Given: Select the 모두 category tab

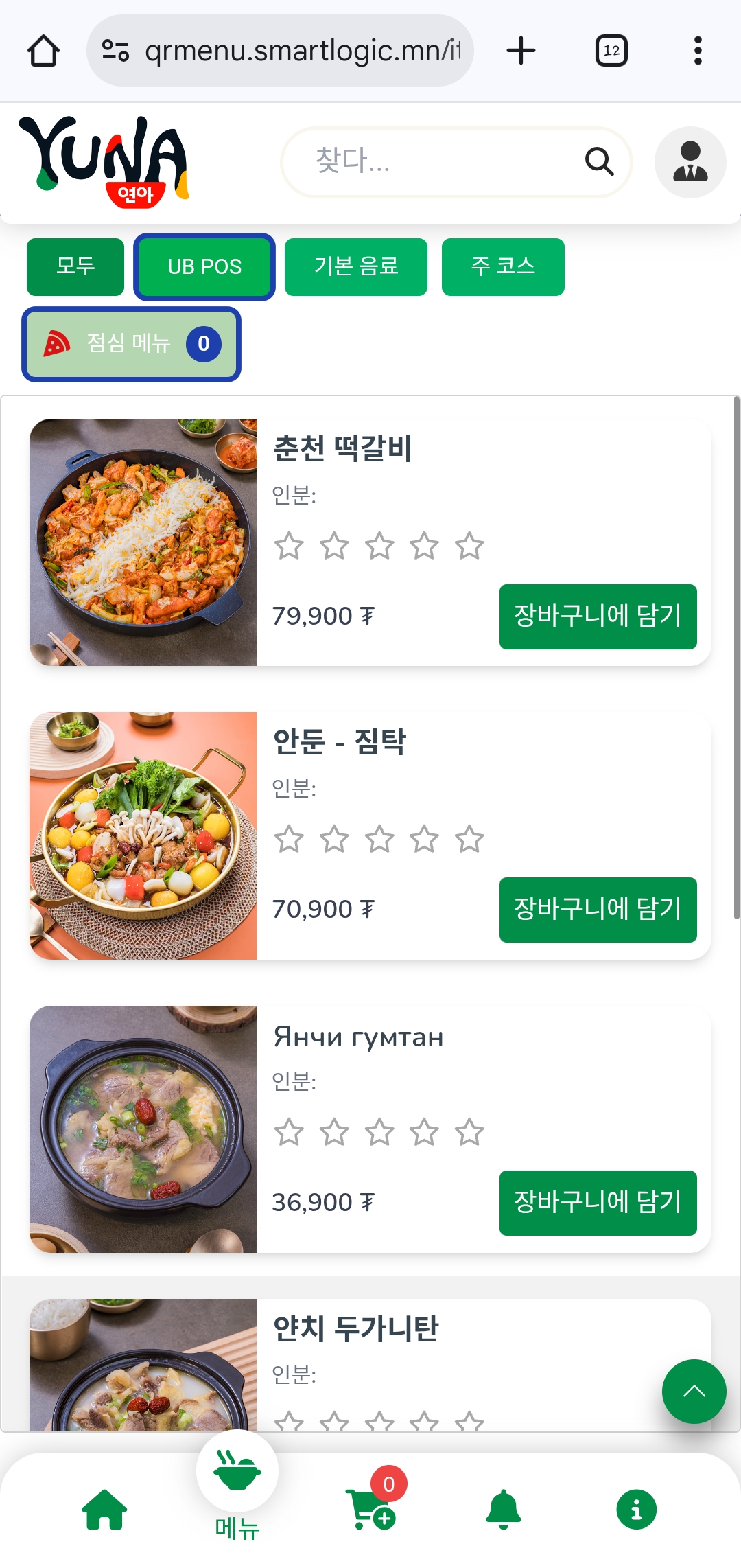Looking at the screenshot, I should point(75,266).
